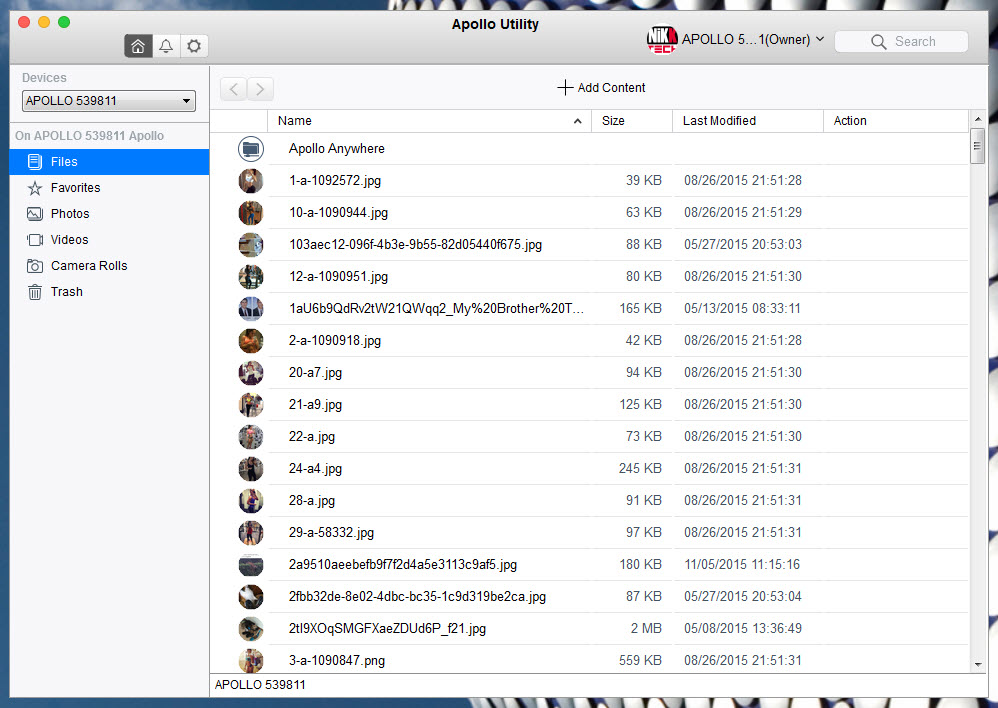Click the Name column header label
This screenshot has width=998, height=708.
[295, 121]
